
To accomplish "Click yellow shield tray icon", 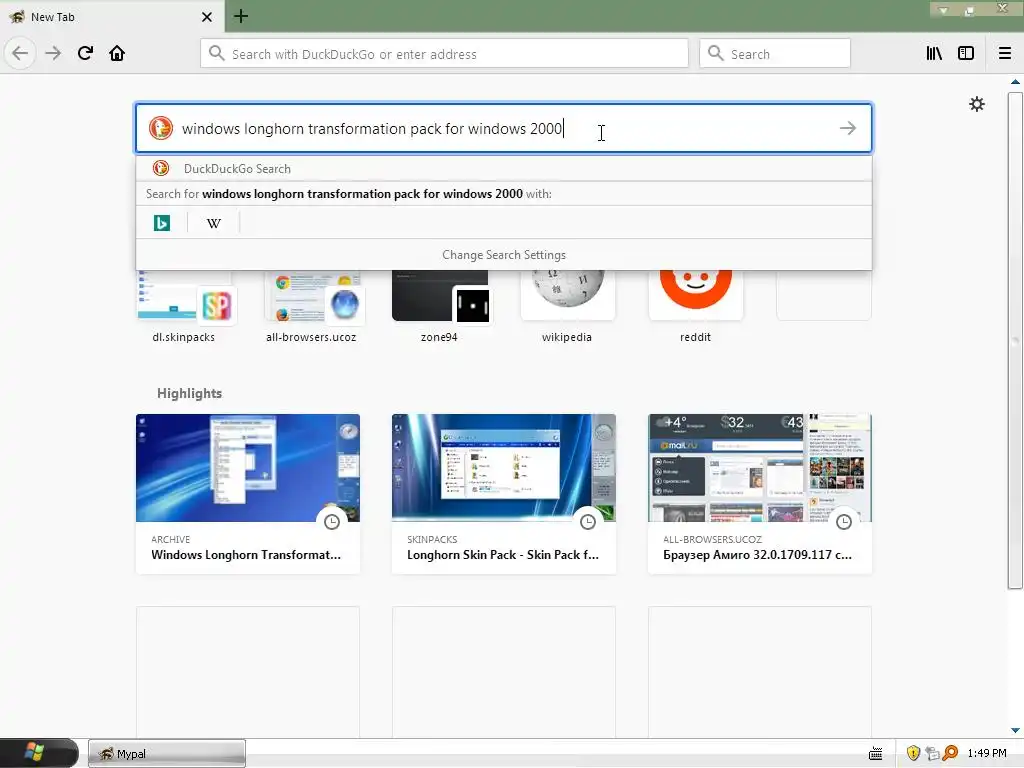I will (913, 754).
